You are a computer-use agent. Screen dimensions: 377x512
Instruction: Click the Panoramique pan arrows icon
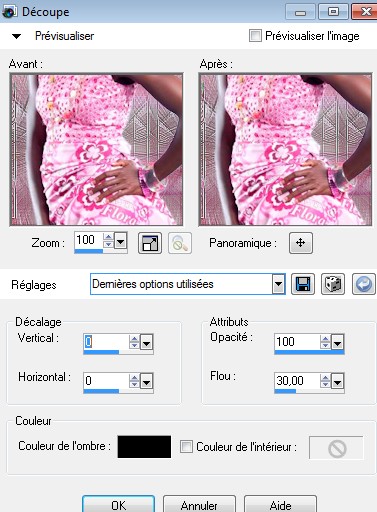pos(301,243)
